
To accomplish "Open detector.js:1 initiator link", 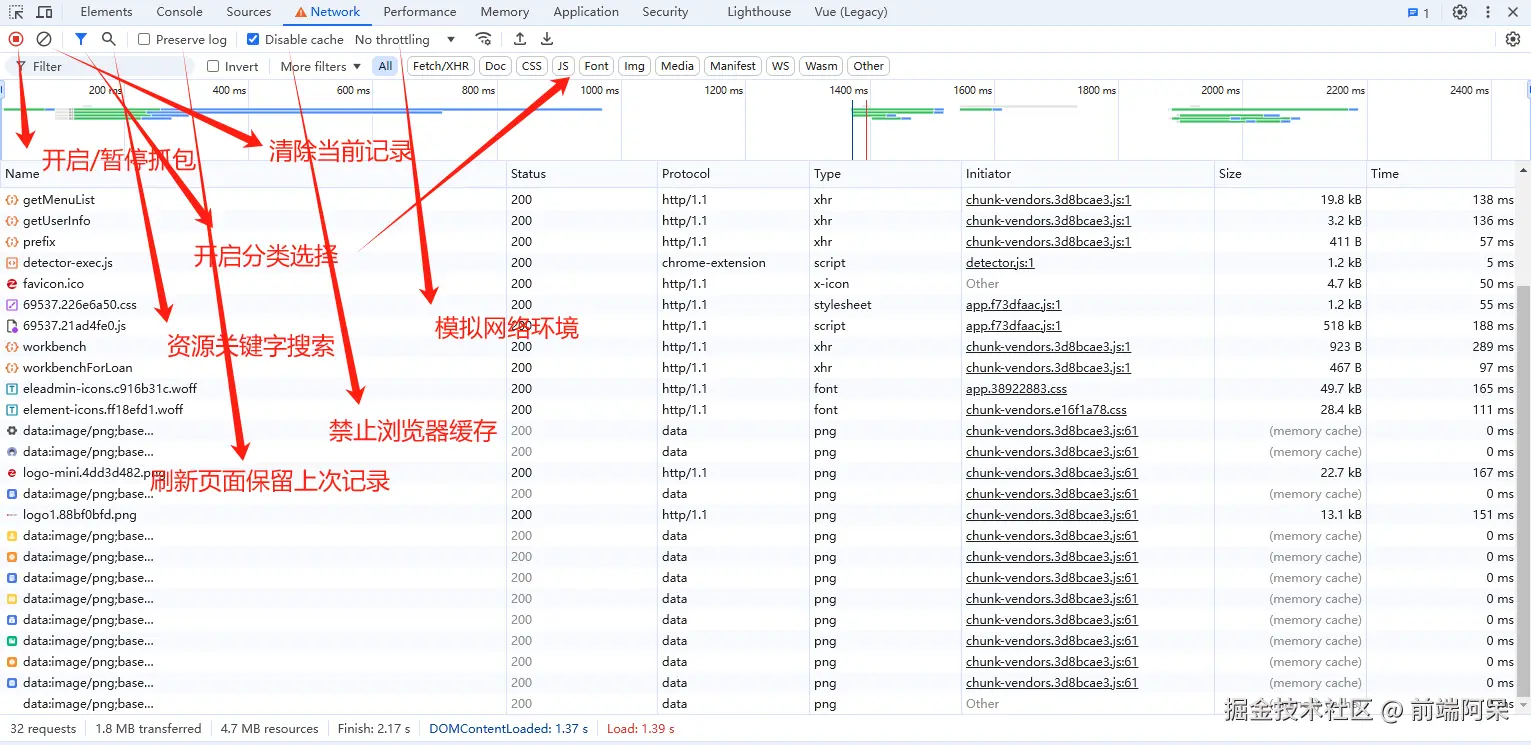I will pyautogui.click(x=1000, y=263).
